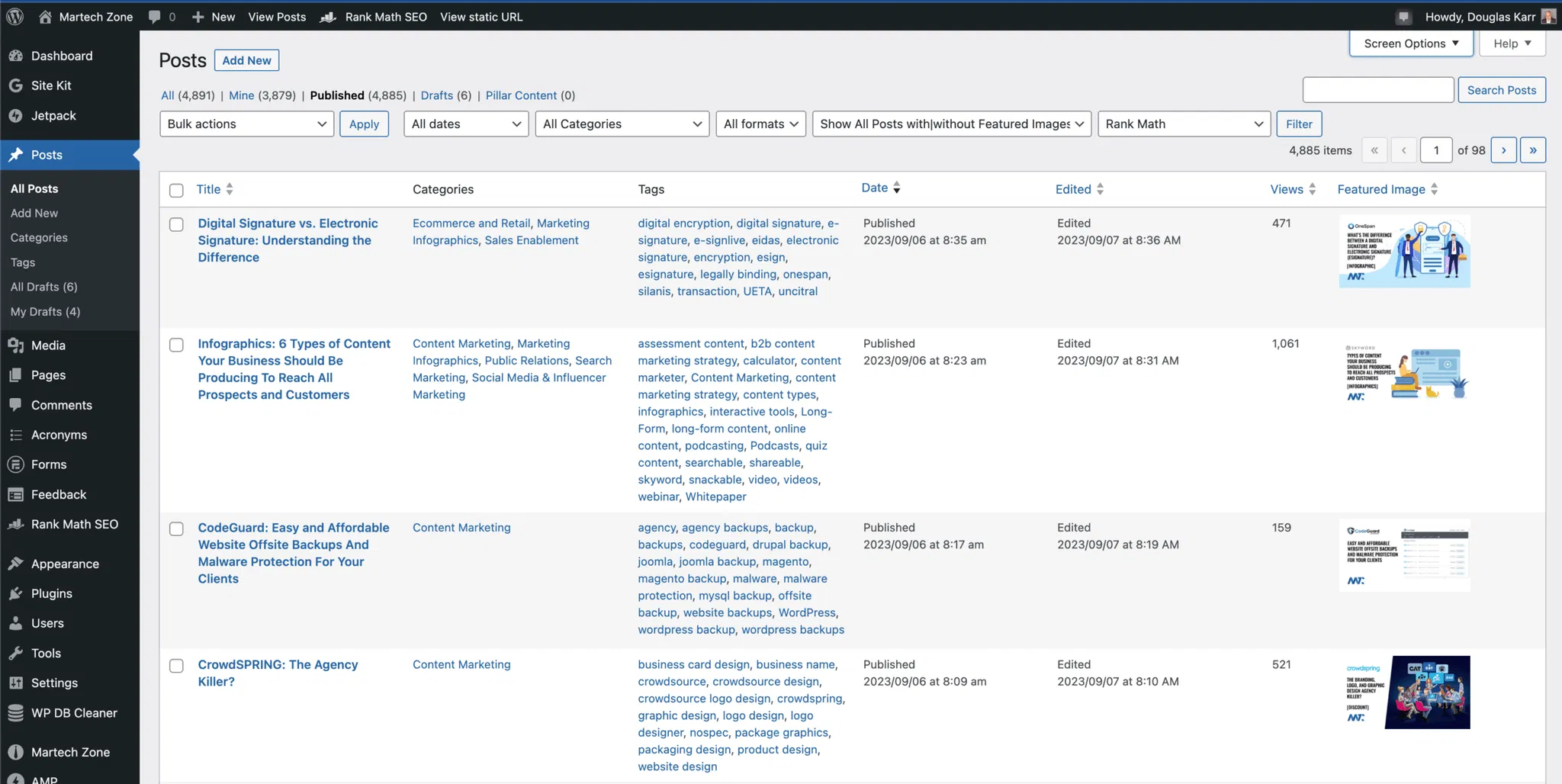This screenshot has height=784, width=1562.
Task: Jump to last page of posts
Action: point(1533,150)
